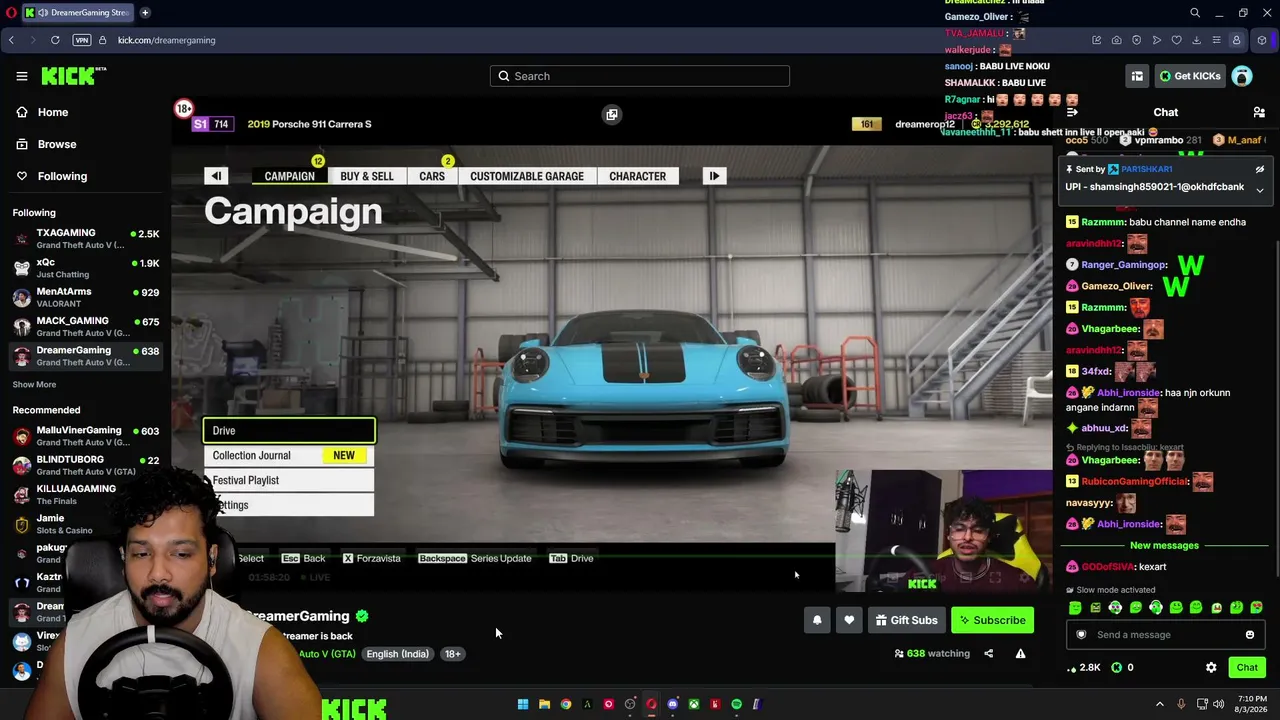Open the TXAGAMING channel in Following list
1280x720 pixels.
86,239
